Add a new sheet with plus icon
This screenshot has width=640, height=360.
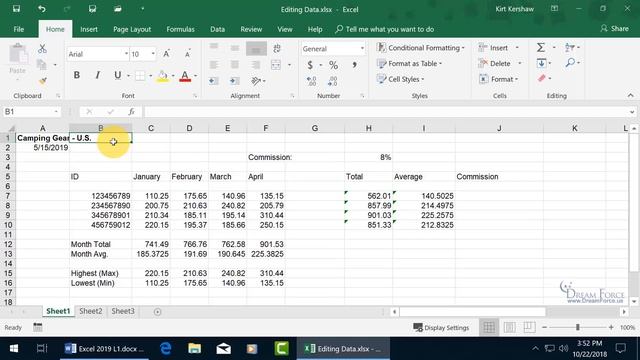[x=158, y=312]
